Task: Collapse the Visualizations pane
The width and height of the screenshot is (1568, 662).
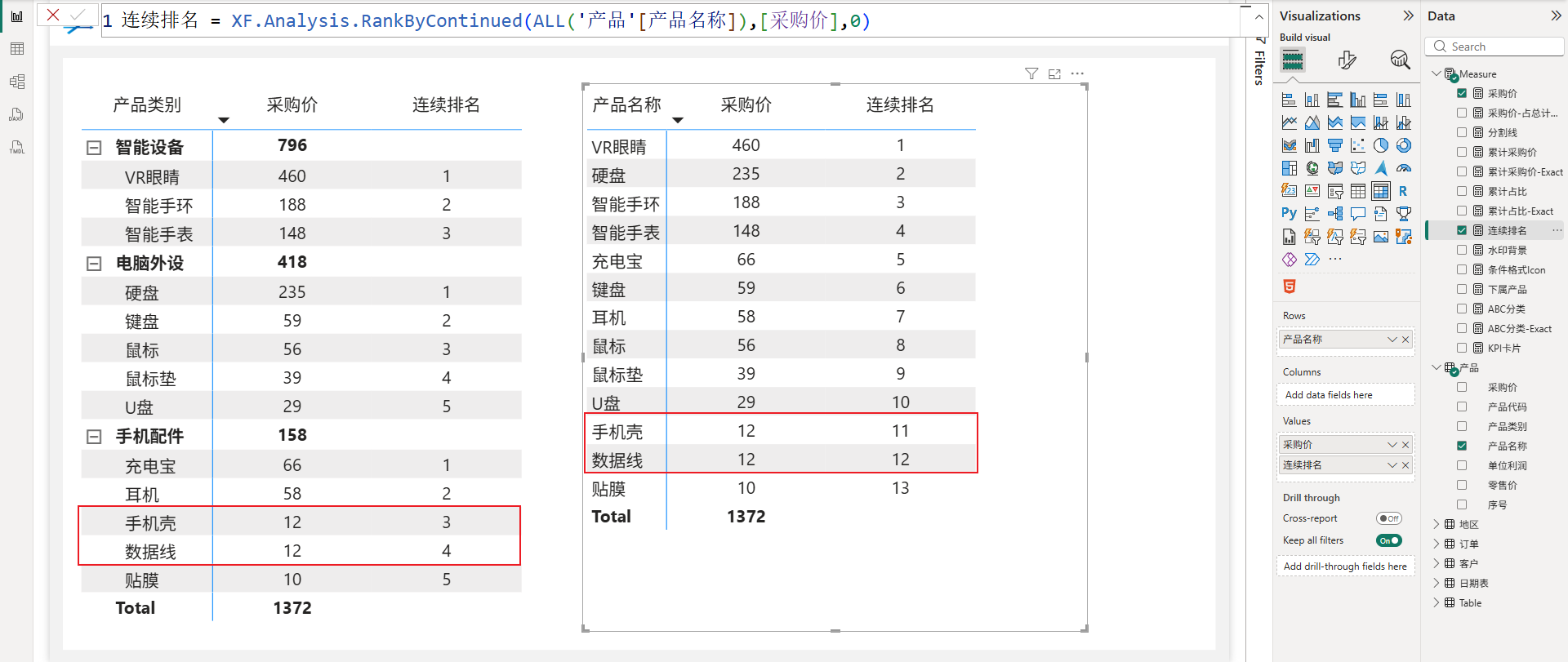Action: (x=1408, y=16)
